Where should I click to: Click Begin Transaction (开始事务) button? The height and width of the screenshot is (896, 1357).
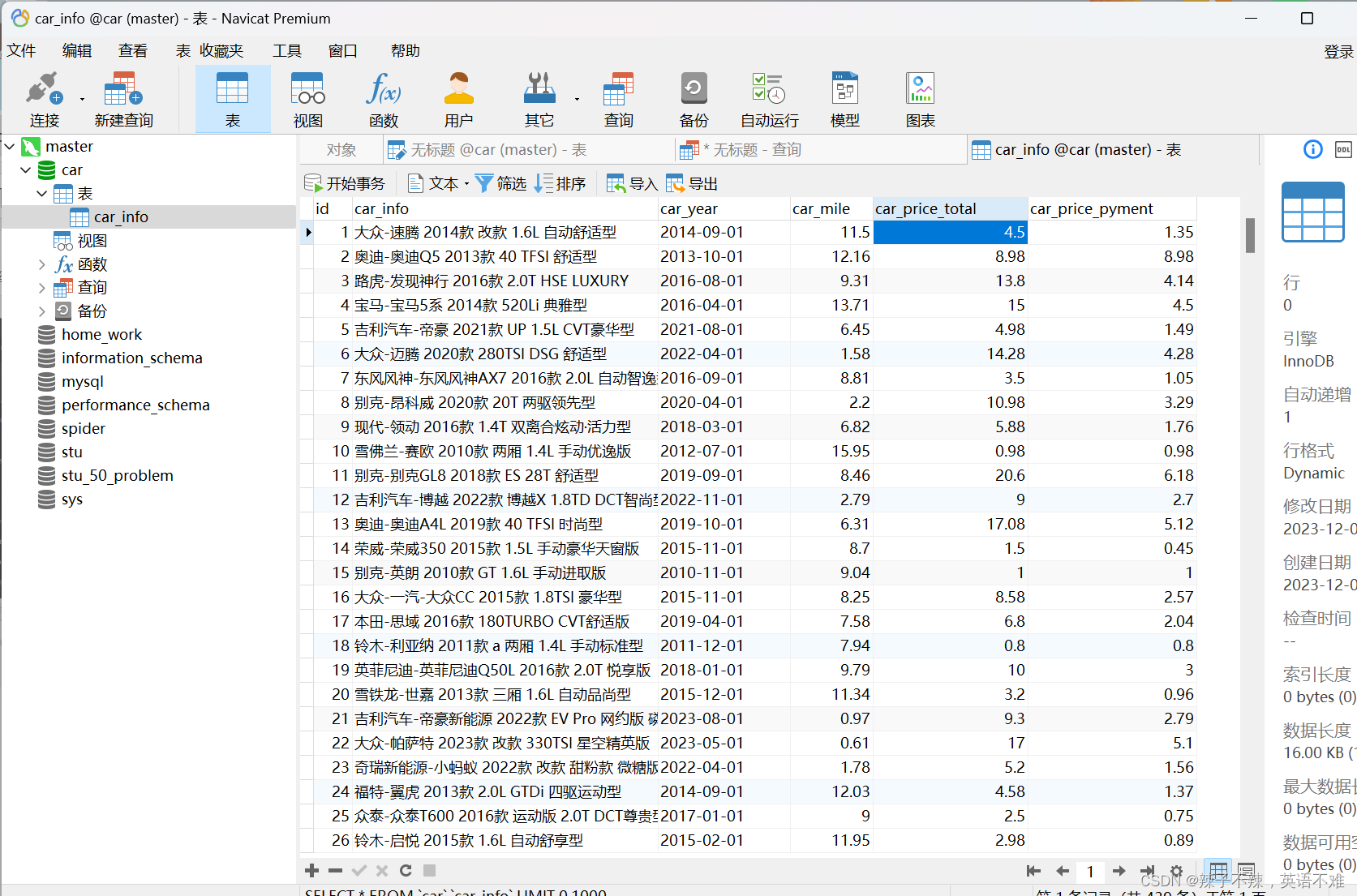345,183
